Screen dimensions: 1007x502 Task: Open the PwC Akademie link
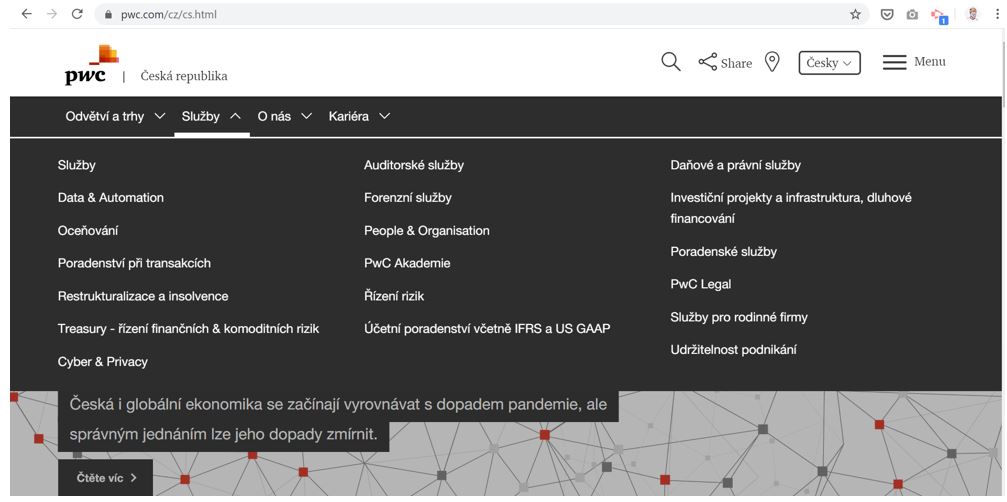point(407,263)
